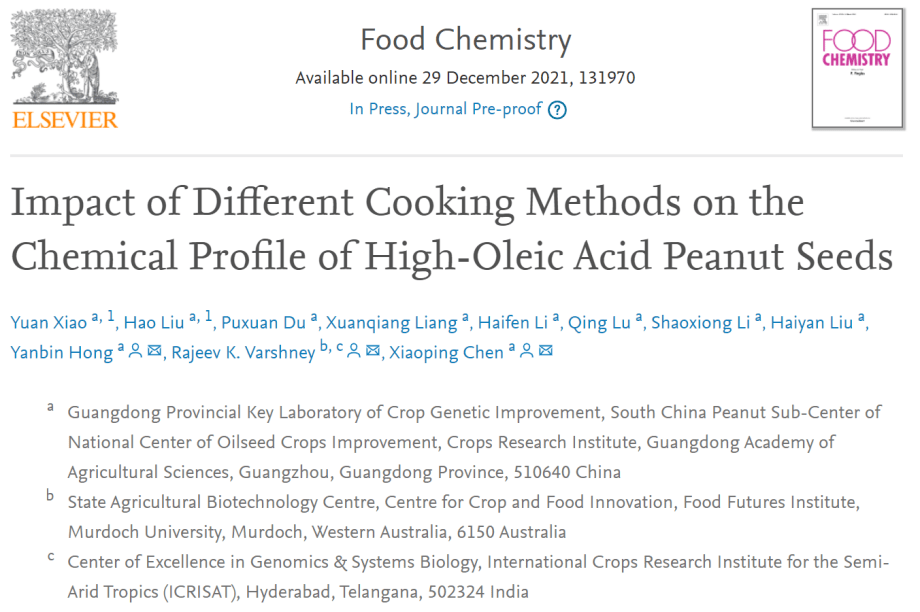The width and height of the screenshot is (920, 612).
Task: Click the envelope icon after Yanbin Hong
Action: (154, 351)
